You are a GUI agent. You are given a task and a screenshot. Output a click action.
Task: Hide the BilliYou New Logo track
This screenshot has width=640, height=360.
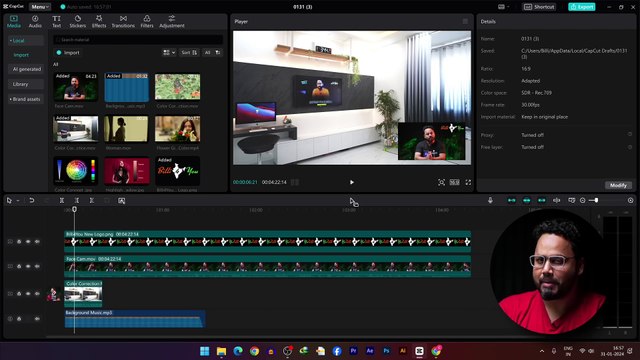click(28, 242)
